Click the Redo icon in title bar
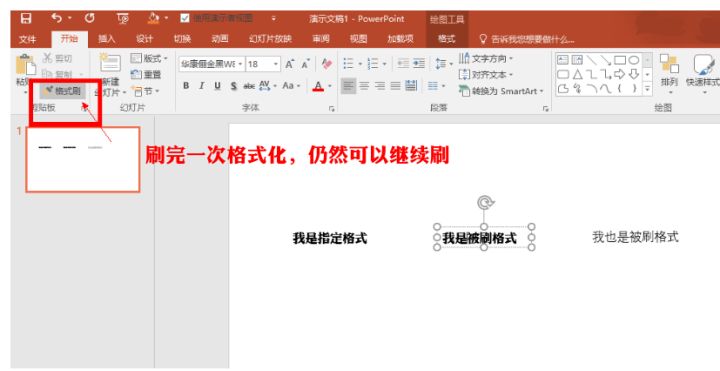This screenshot has height=371, width=720. coord(90,18)
